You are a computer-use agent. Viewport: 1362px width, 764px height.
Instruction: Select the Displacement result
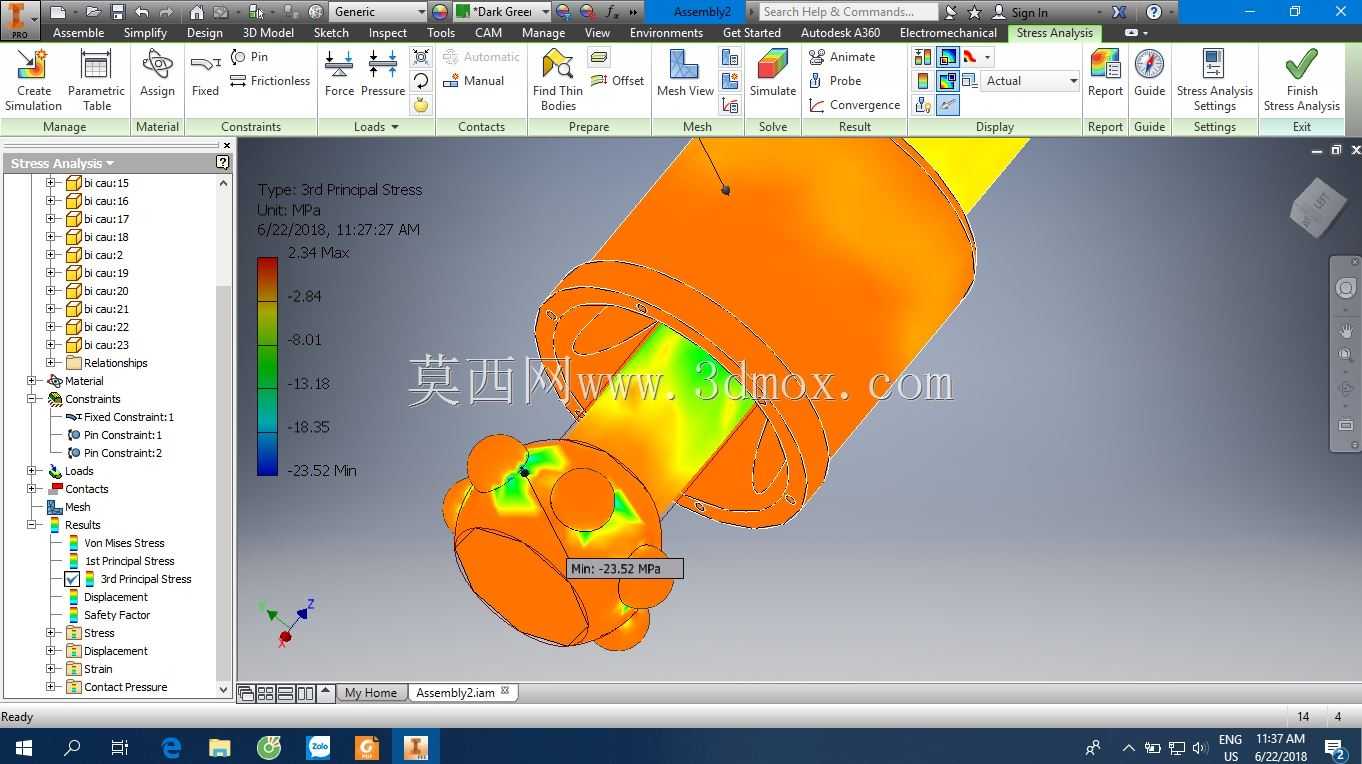click(116, 597)
